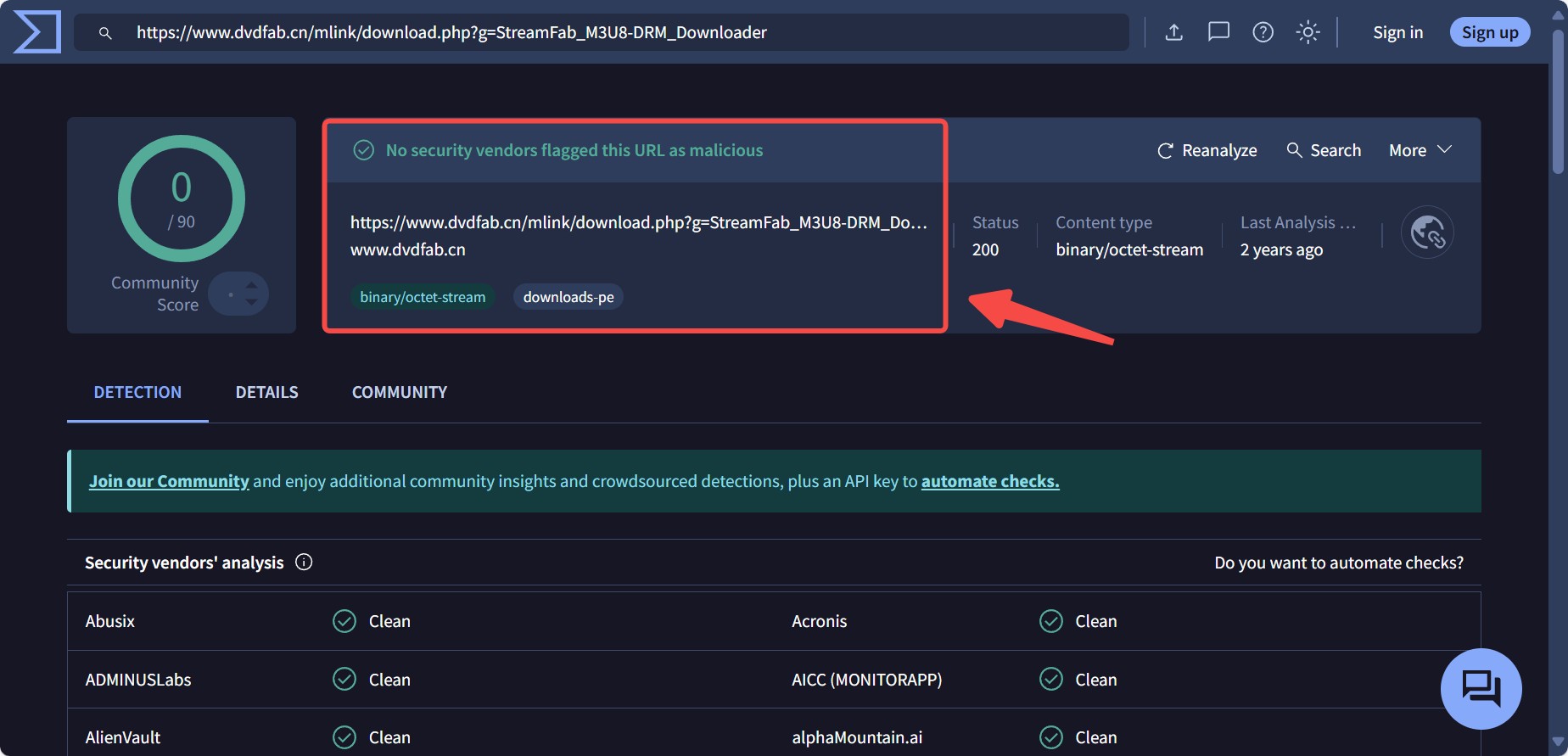The image size is (1568, 756).
Task: Open the floating chat bubble button
Action: 1481,688
